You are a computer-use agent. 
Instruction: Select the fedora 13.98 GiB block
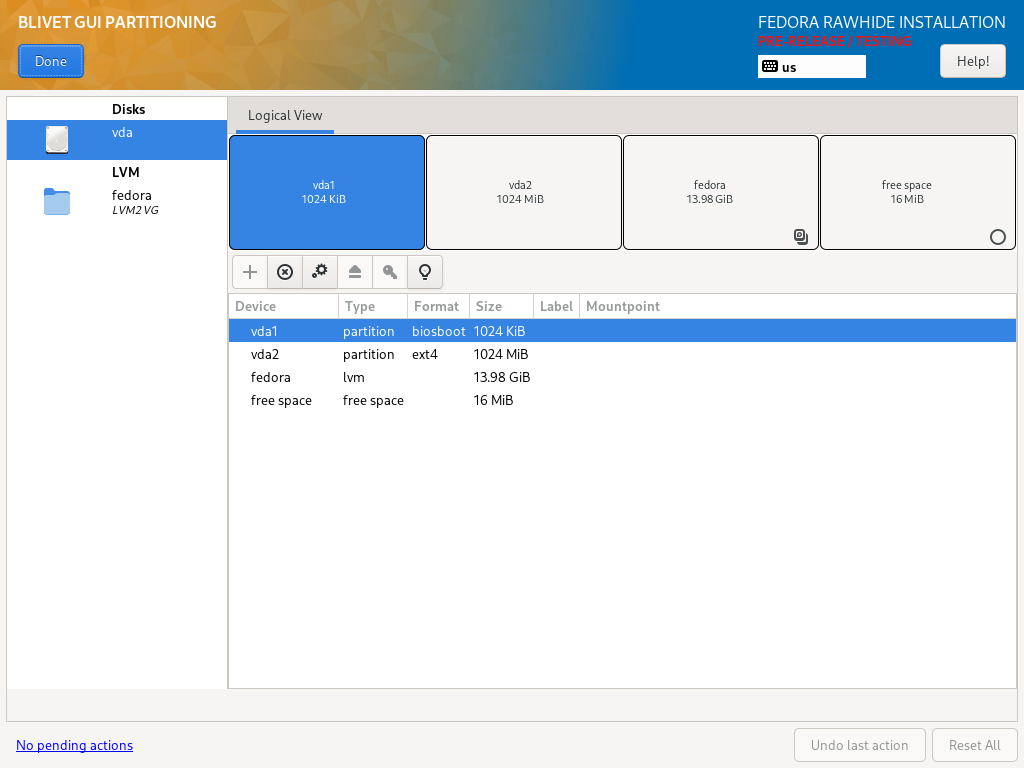pos(721,193)
